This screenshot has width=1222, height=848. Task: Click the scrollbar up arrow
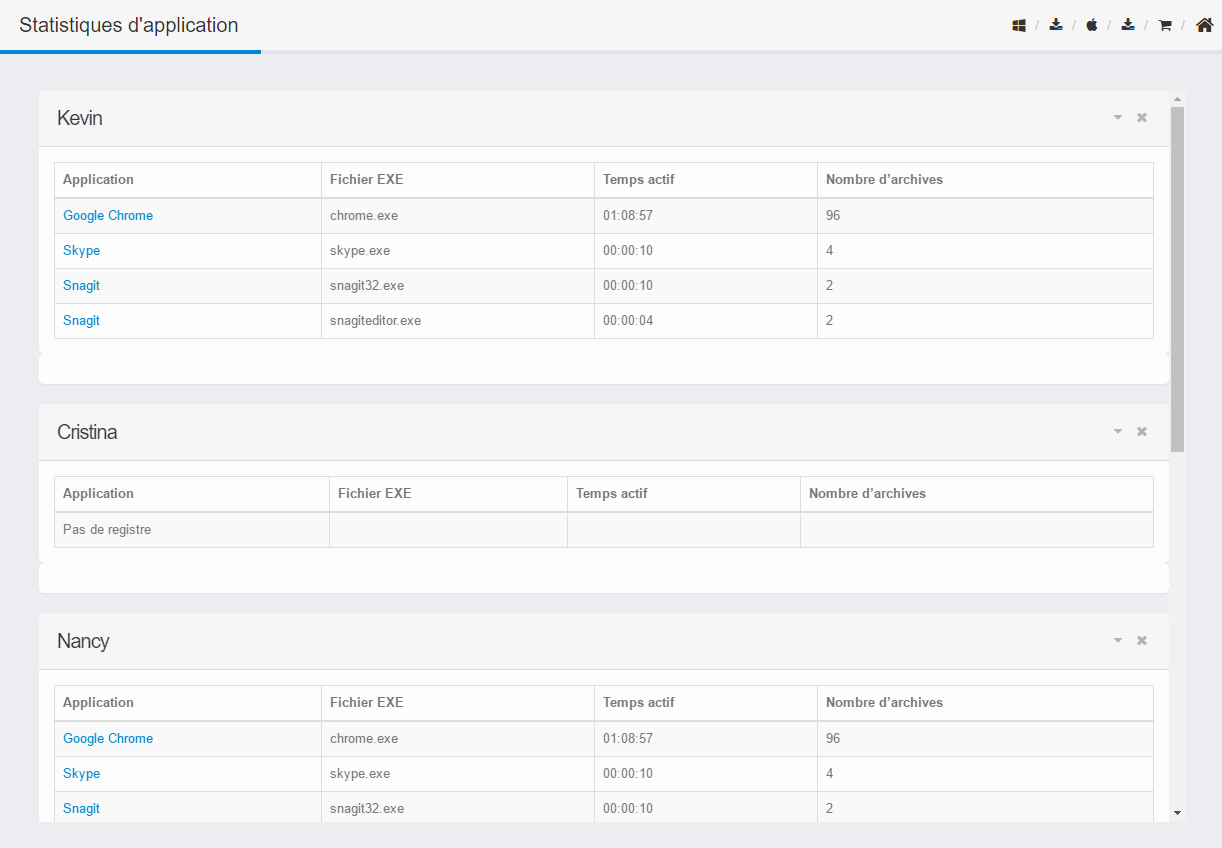tap(1177, 99)
